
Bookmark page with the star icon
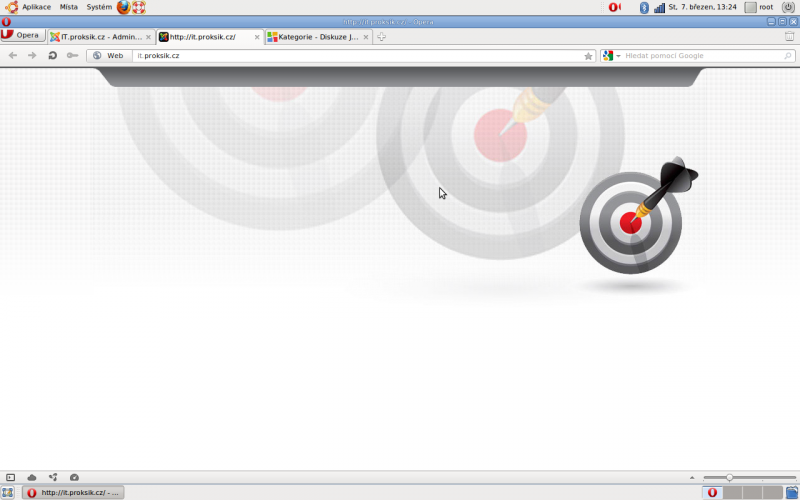pyautogui.click(x=588, y=56)
